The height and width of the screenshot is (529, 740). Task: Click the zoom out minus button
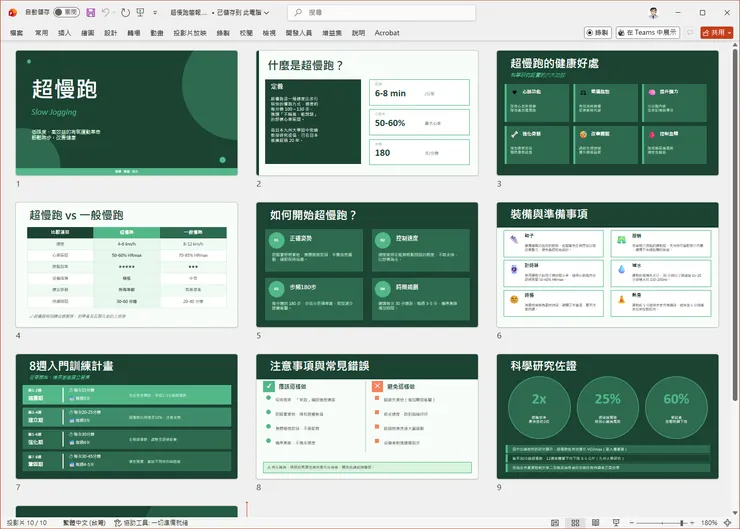(631, 523)
